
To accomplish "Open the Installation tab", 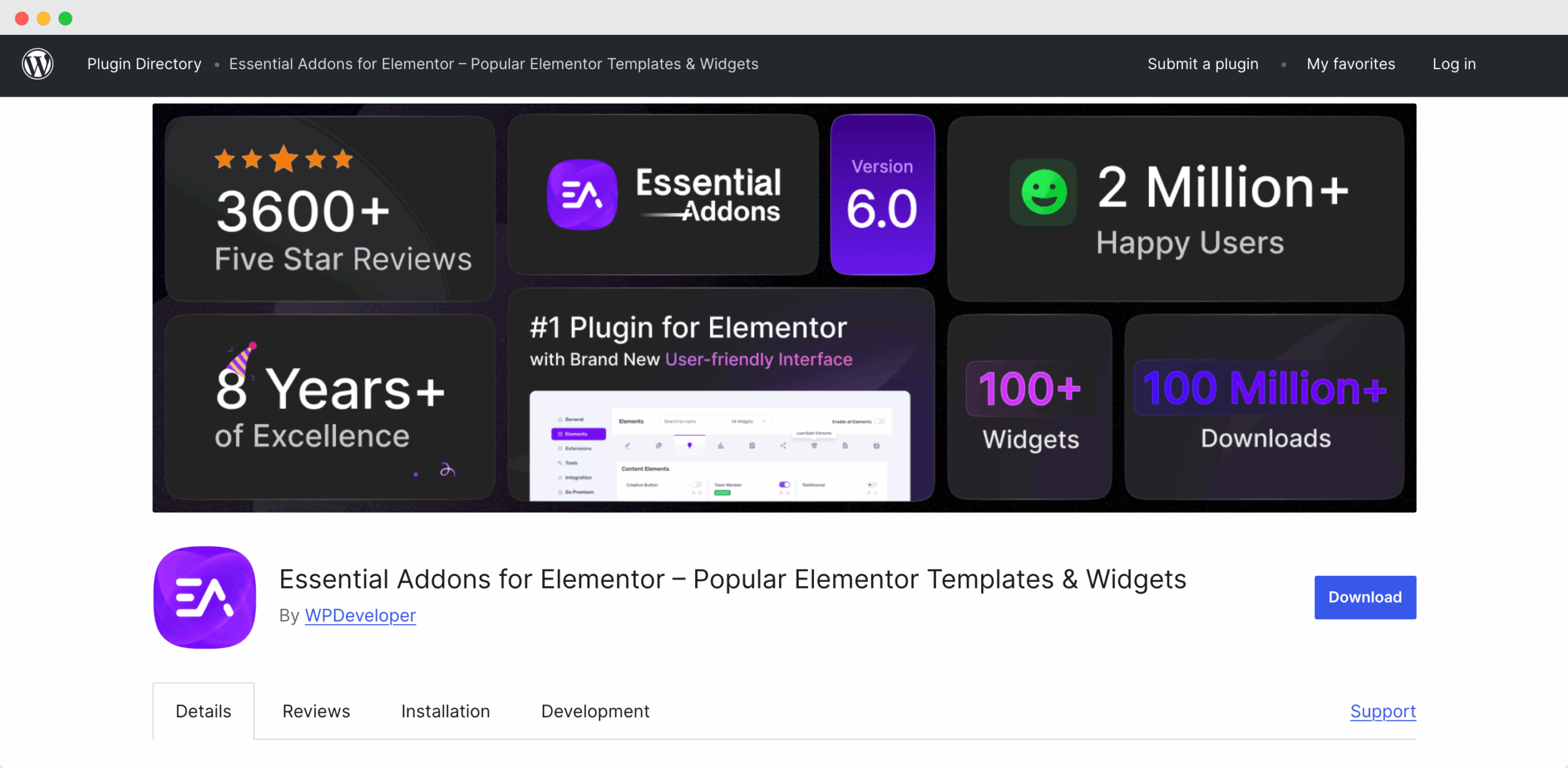I will [x=445, y=711].
